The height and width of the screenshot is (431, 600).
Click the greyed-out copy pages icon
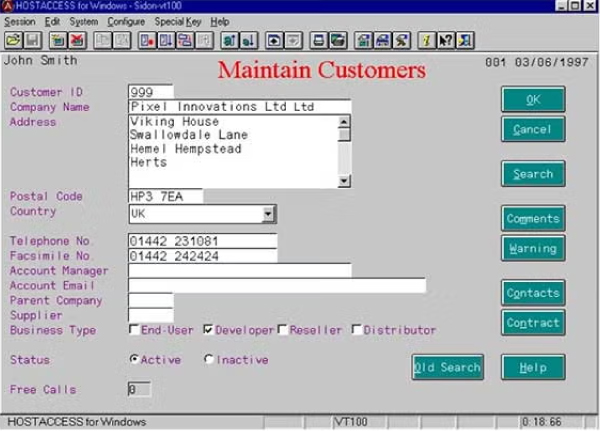pyautogui.click(x=103, y=40)
